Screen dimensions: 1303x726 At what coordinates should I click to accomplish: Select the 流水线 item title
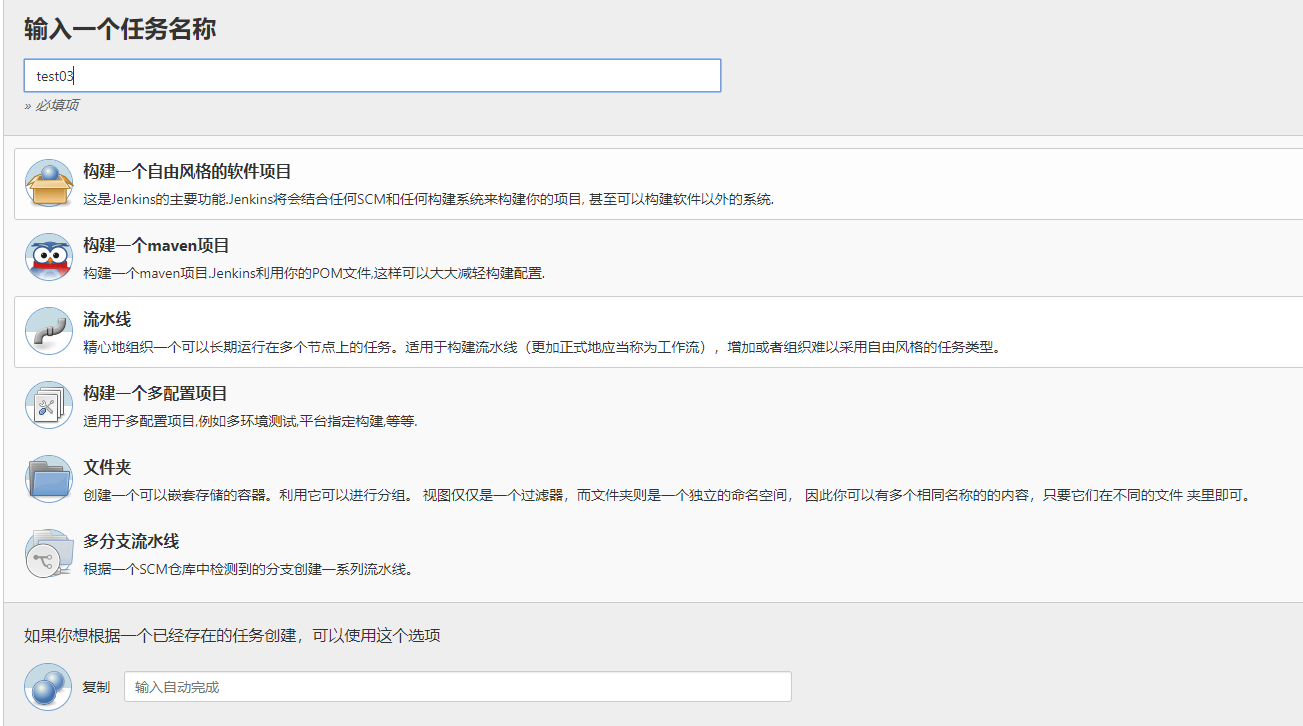point(107,320)
